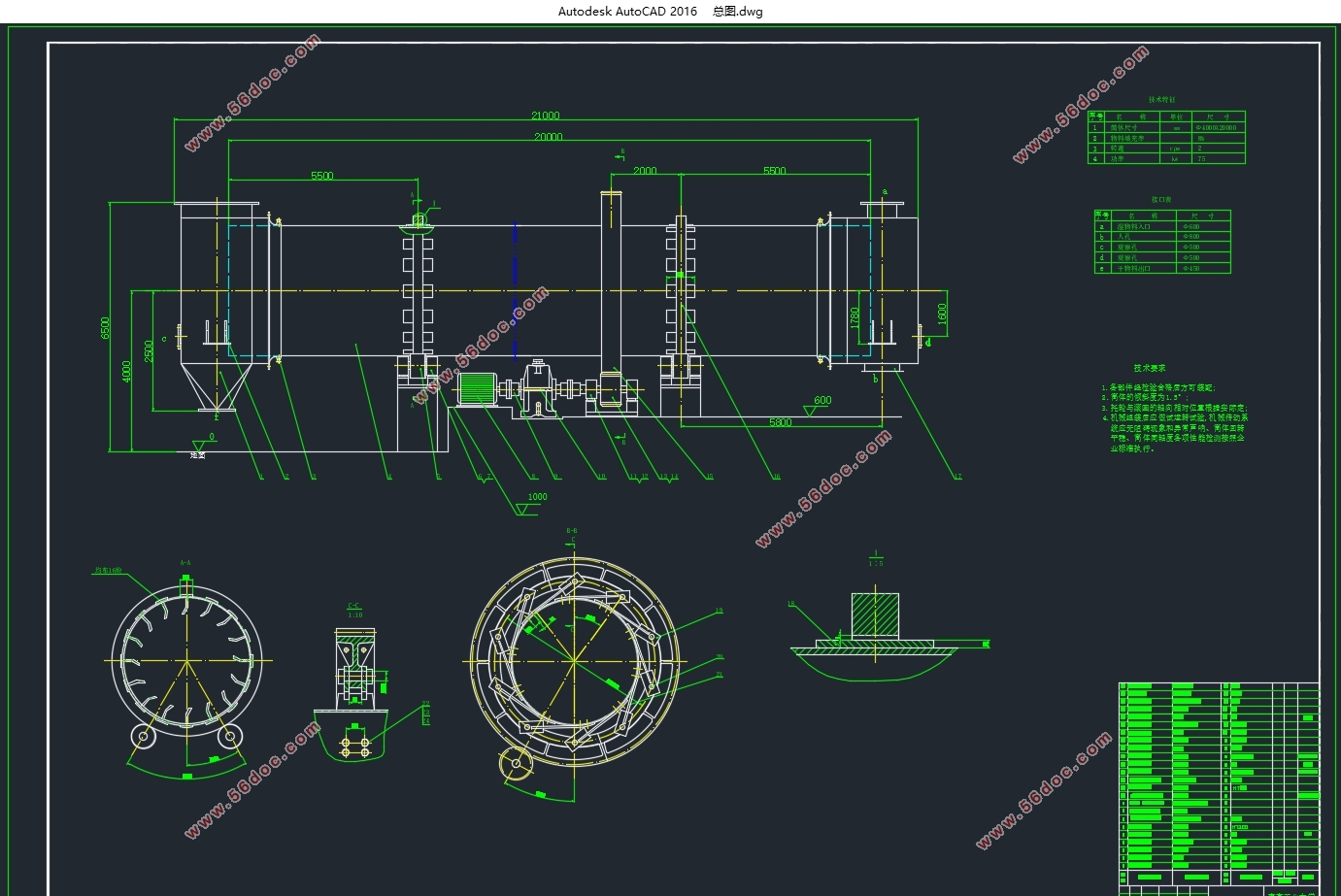
Task: Click the ground level 0 elevation symbol
Action: 200,445
